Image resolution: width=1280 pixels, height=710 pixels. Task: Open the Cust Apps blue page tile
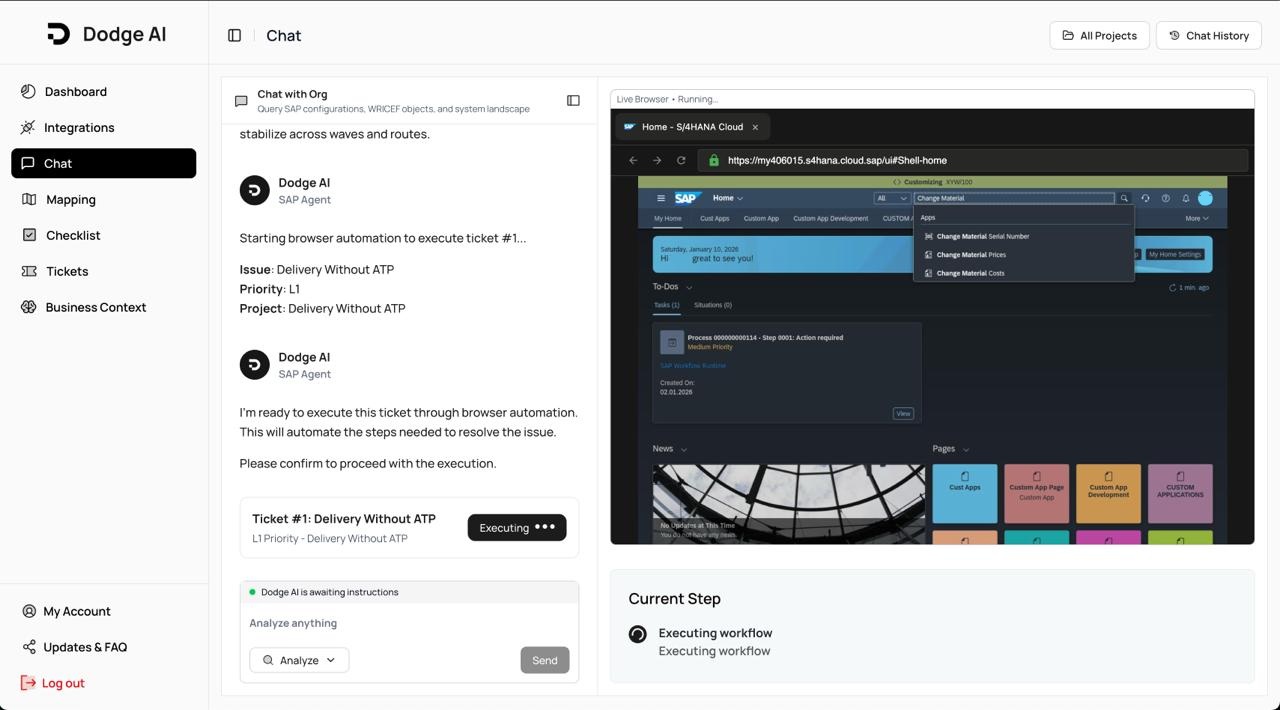965,493
